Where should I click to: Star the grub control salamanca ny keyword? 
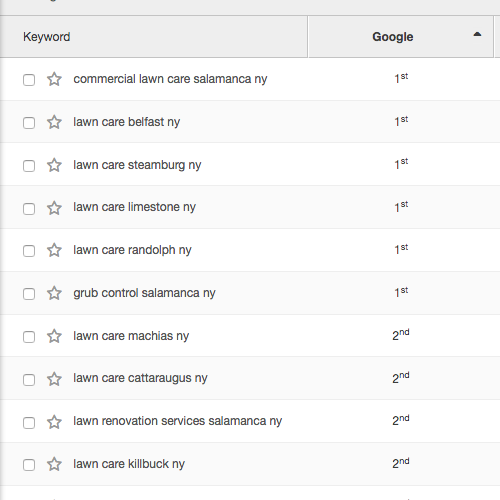(x=54, y=293)
